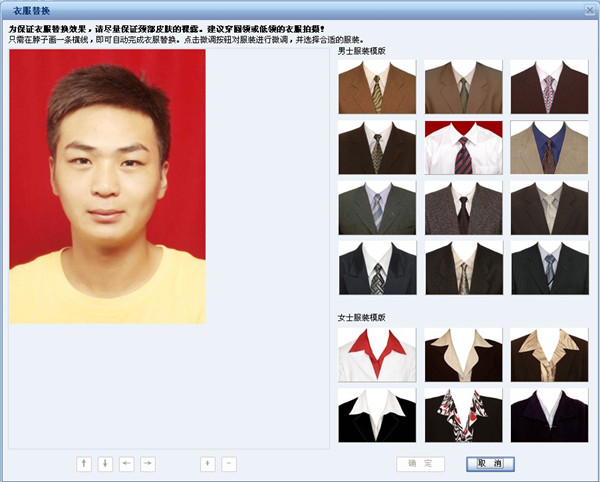The height and width of the screenshot is (482, 600).
Task: Select women's black blazer with white collar
Action: tap(377, 415)
